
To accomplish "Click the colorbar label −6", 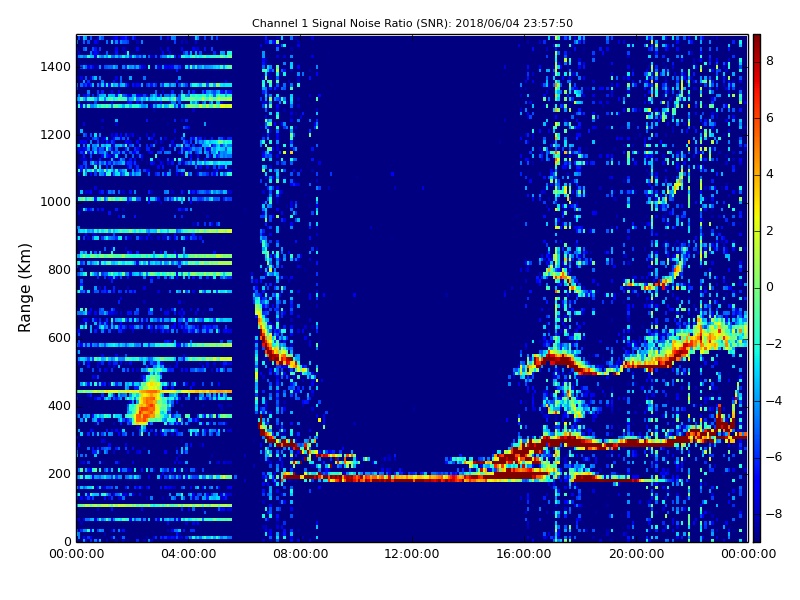I will click(x=774, y=457).
